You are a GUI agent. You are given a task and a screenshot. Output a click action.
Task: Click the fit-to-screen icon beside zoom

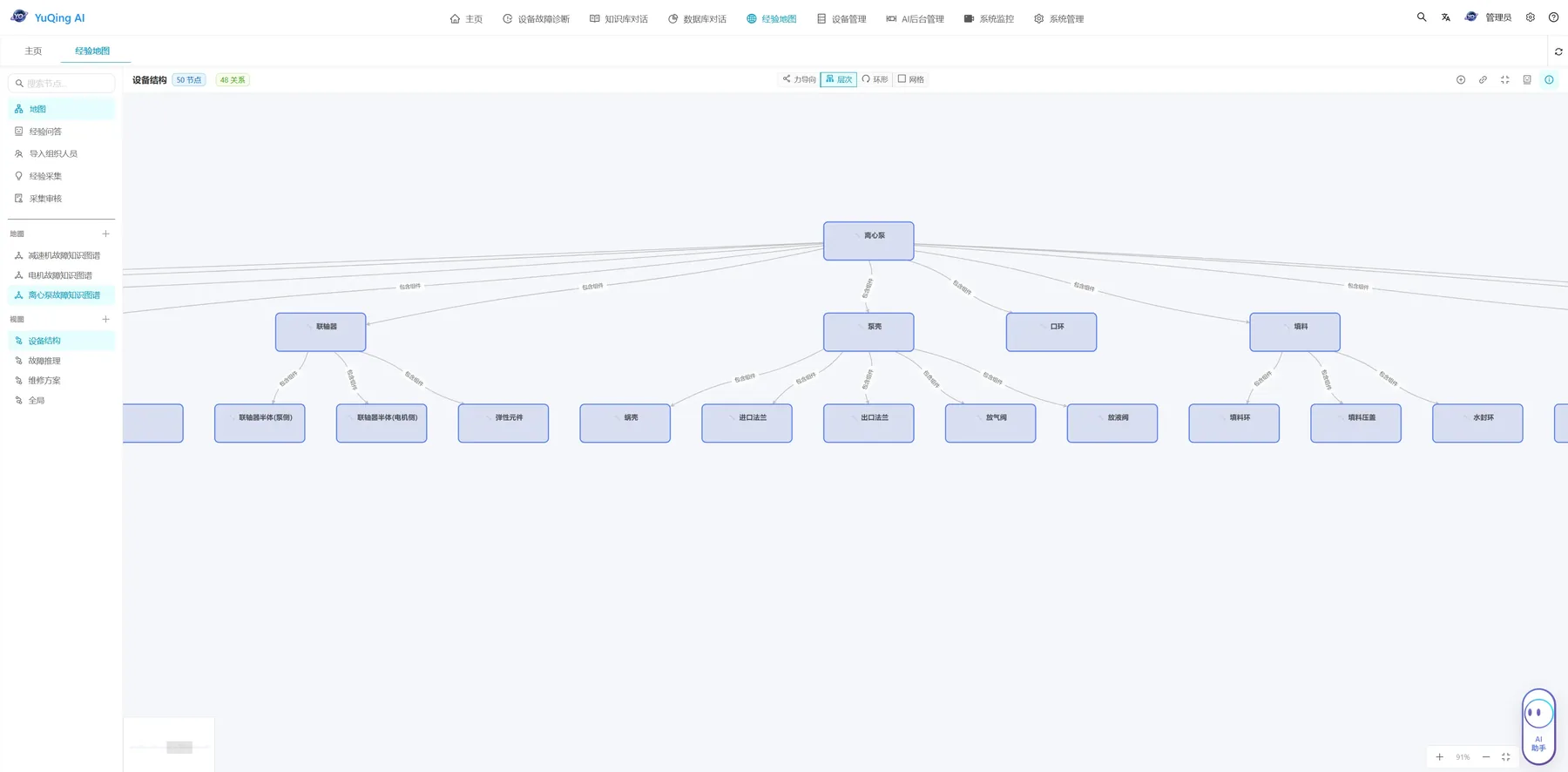click(1505, 757)
